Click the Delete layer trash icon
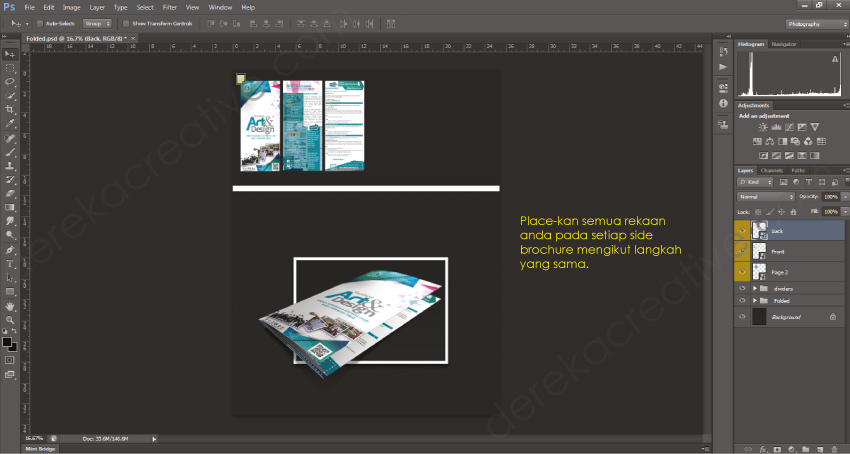 coord(834,449)
